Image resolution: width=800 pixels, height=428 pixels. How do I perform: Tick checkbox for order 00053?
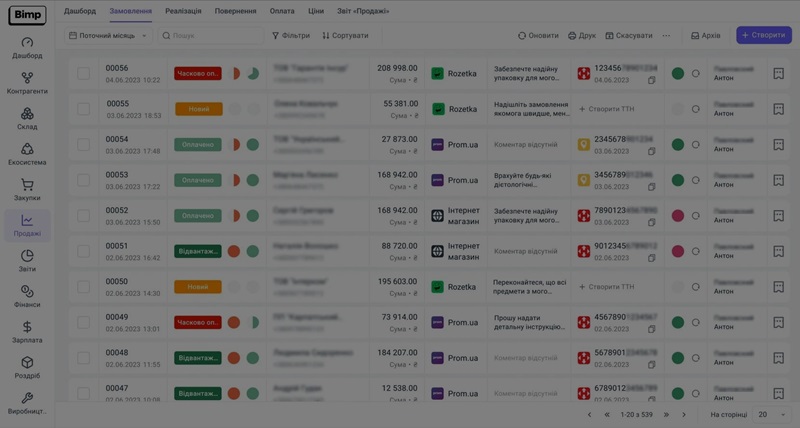pos(83,180)
